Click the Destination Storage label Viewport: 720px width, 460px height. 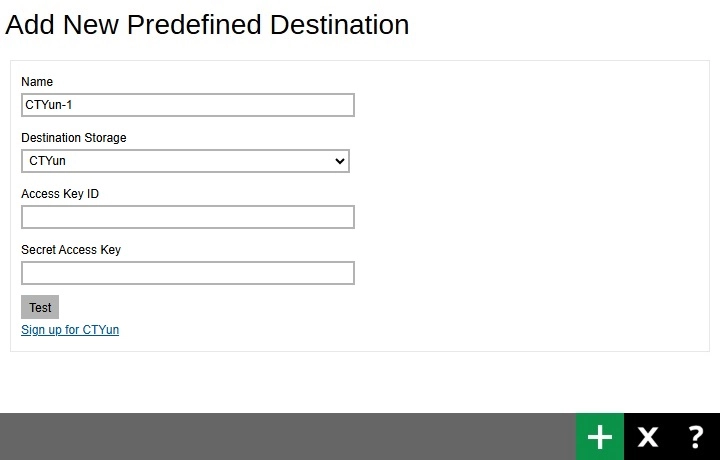[74, 138]
